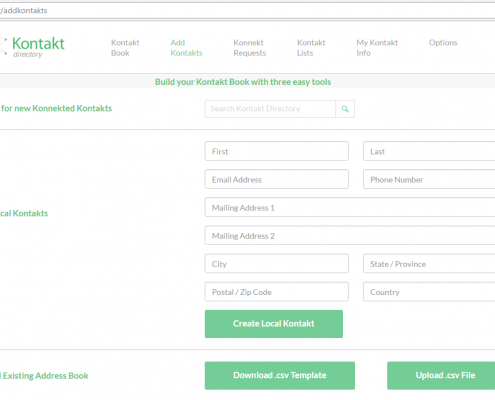Click the Postal / Zip Code field
Viewport: 495px width, 400px height.
[277, 292]
